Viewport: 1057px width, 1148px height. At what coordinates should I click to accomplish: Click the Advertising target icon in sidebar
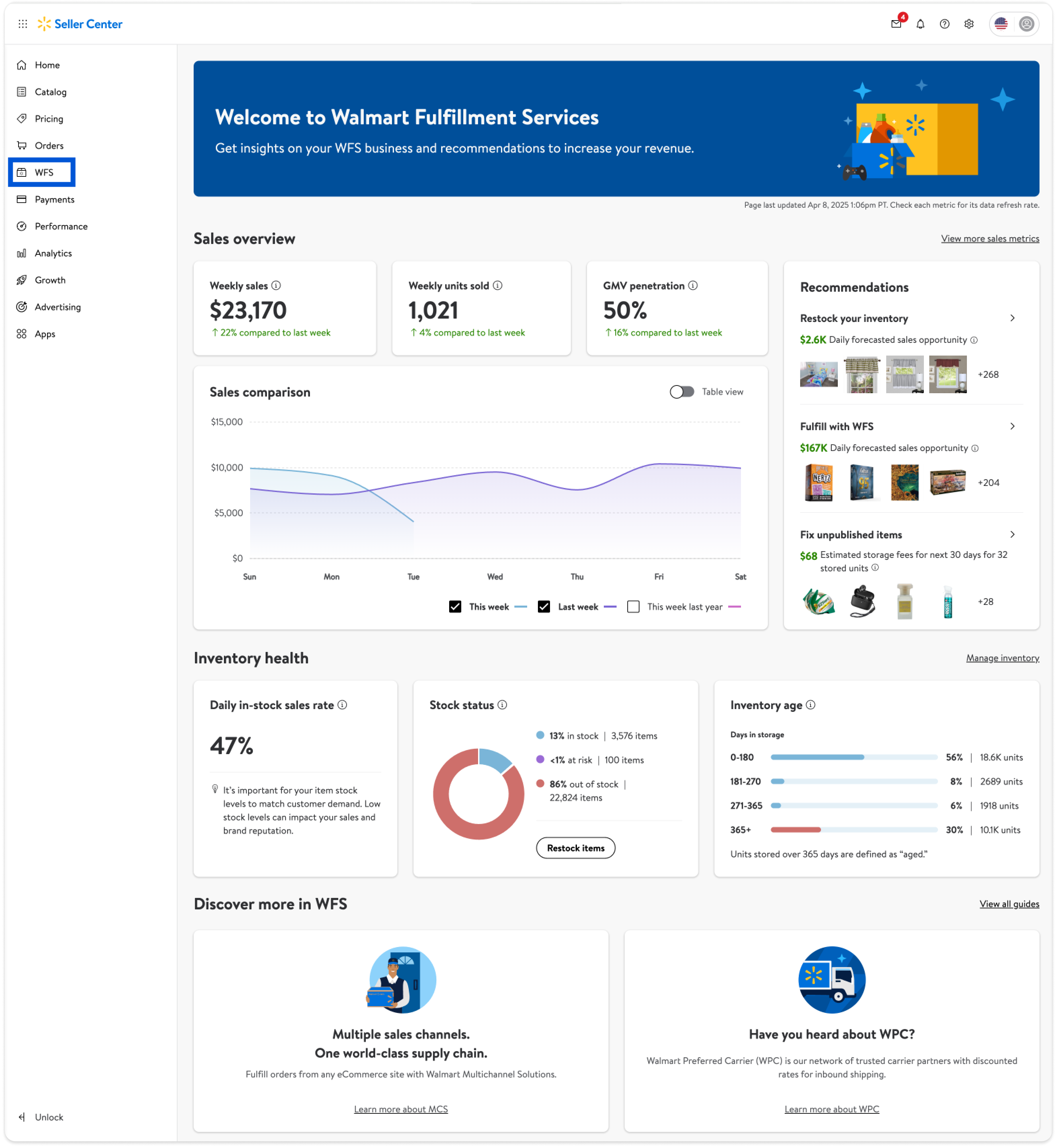tap(22, 307)
